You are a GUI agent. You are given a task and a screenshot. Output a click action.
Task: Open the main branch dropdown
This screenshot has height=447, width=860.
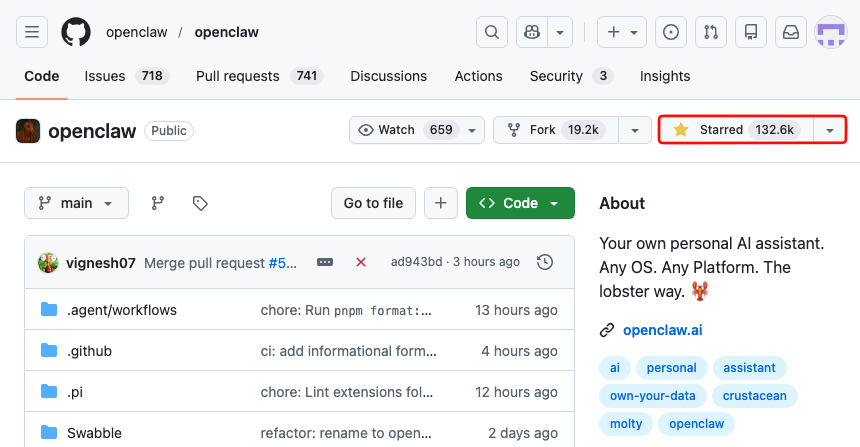(x=77, y=203)
